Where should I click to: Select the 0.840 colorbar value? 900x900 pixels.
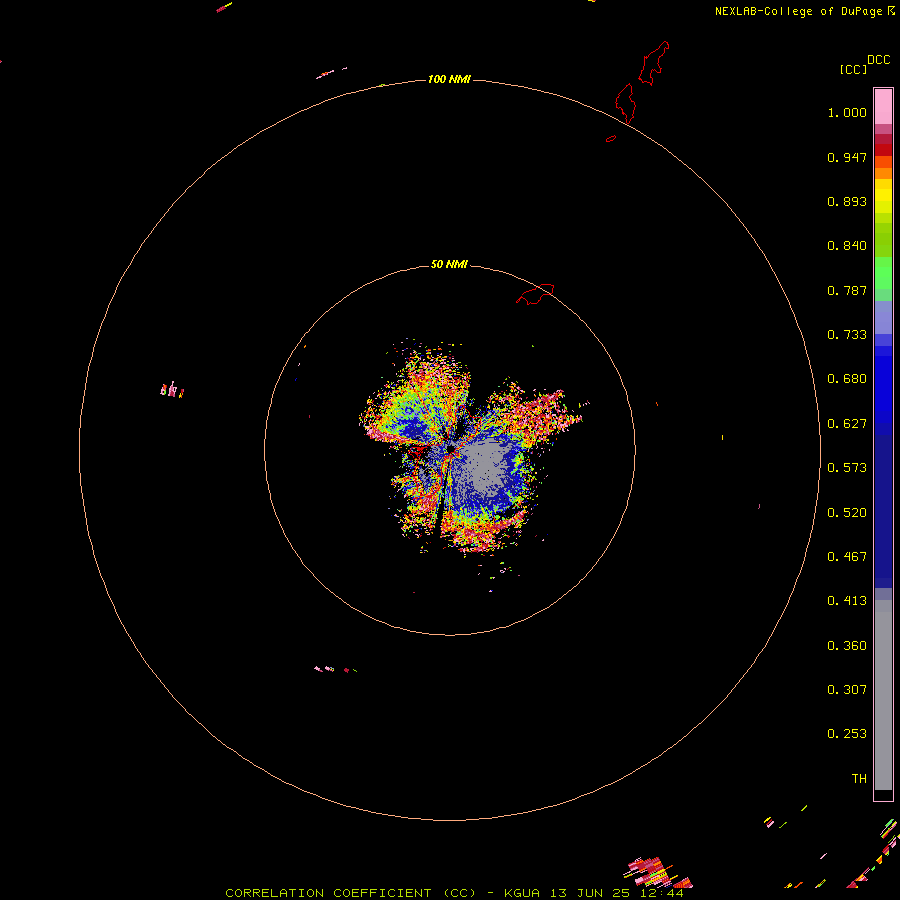click(x=847, y=246)
